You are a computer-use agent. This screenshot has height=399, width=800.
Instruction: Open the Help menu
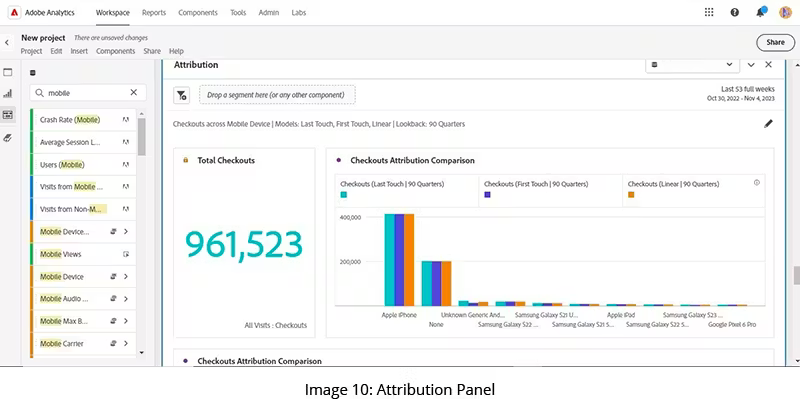(x=176, y=51)
